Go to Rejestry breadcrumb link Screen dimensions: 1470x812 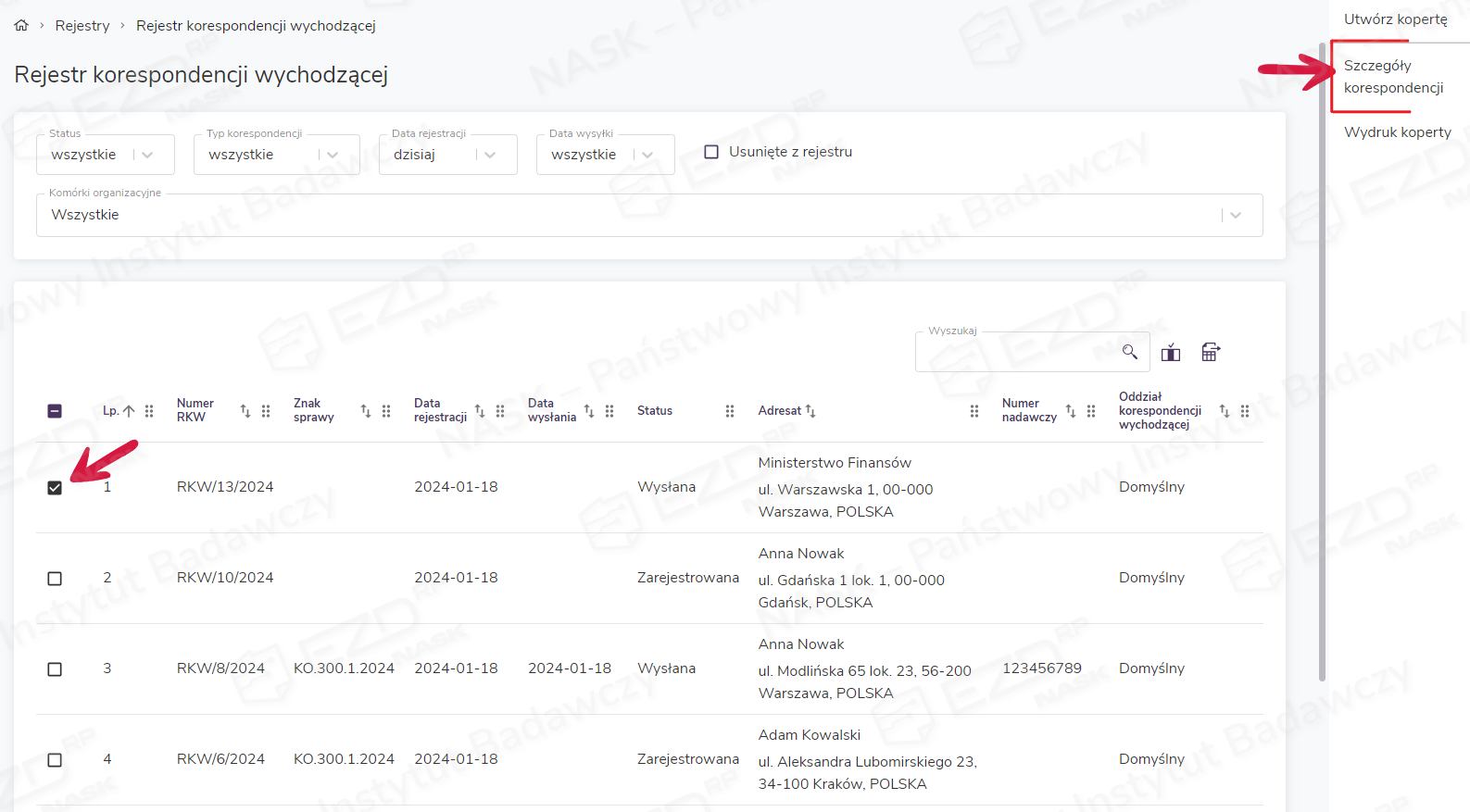click(x=82, y=26)
